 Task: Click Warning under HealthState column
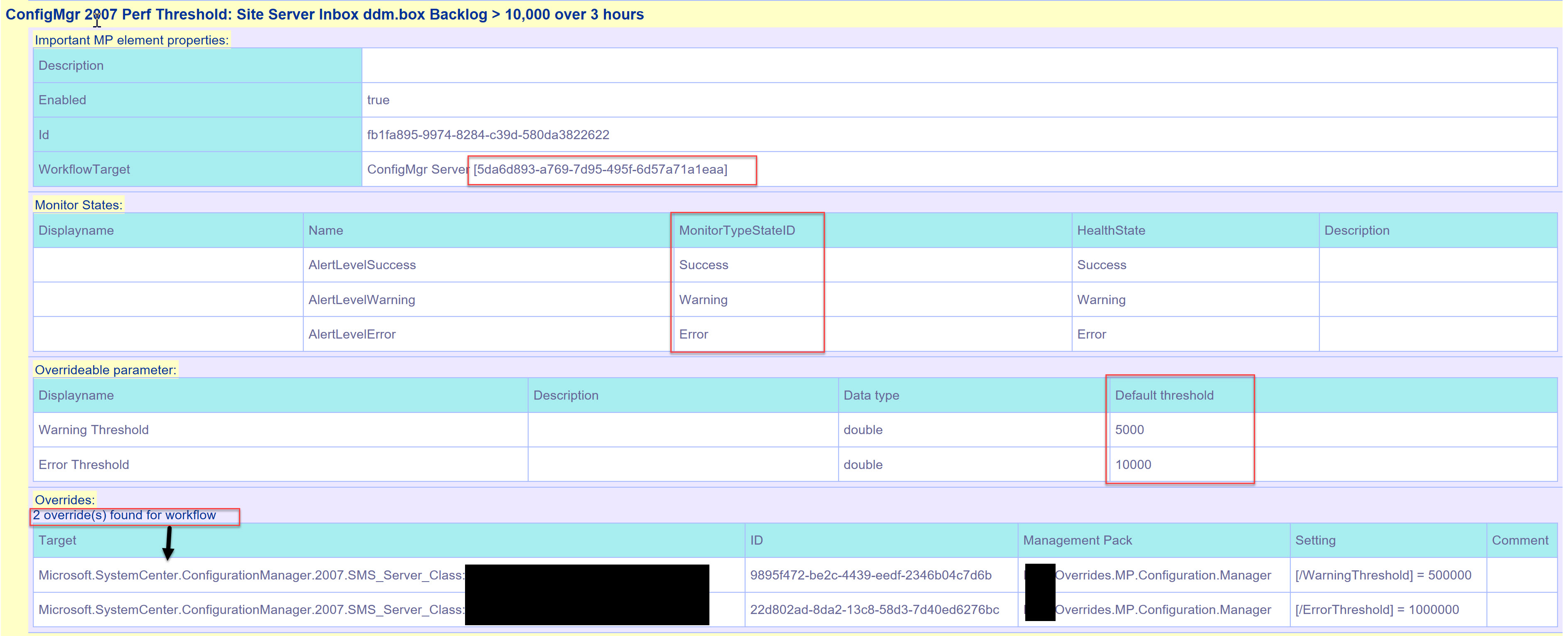point(1101,300)
